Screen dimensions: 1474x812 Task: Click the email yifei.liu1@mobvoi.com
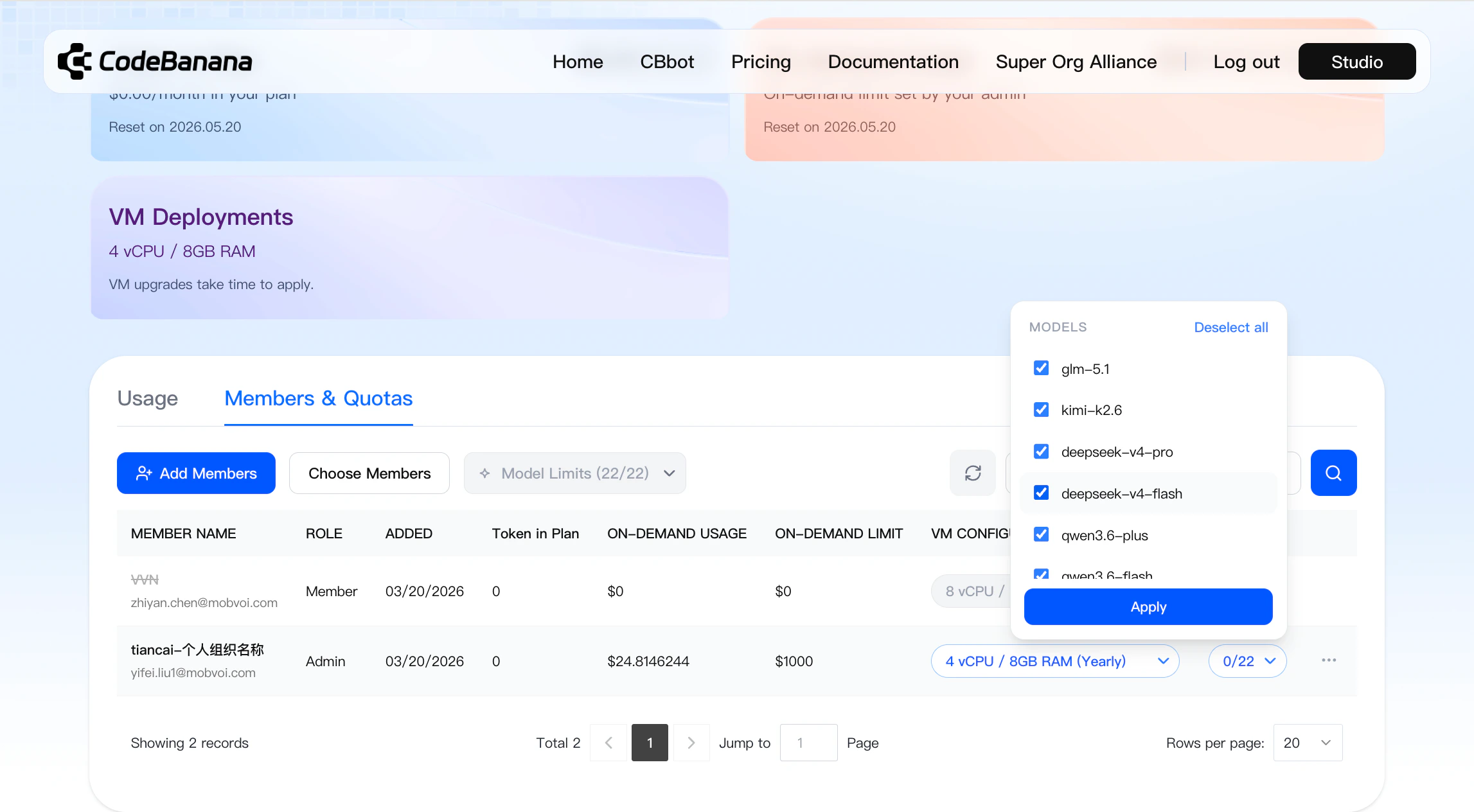click(x=193, y=673)
